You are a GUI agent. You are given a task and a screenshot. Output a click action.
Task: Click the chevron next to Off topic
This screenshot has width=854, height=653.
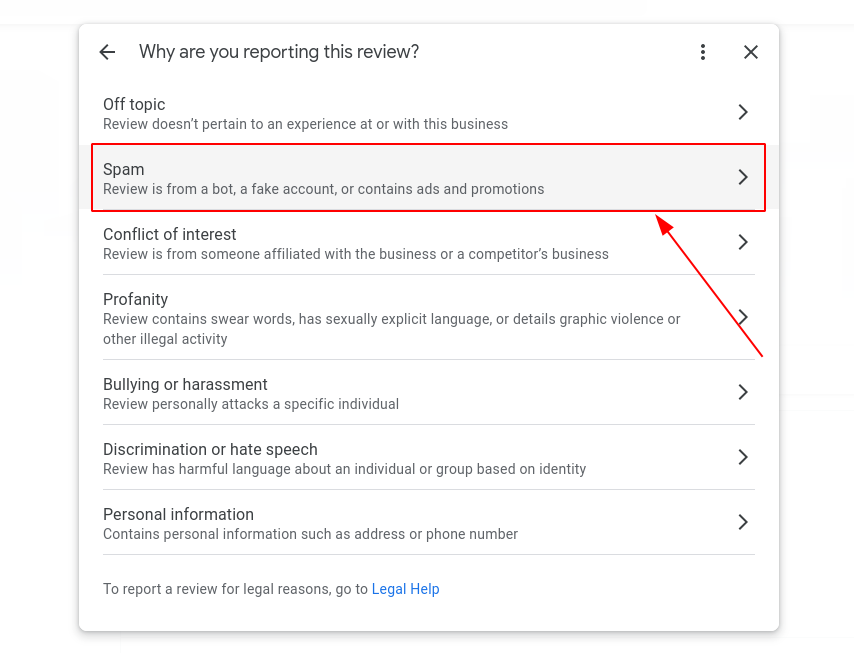point(743,112)
